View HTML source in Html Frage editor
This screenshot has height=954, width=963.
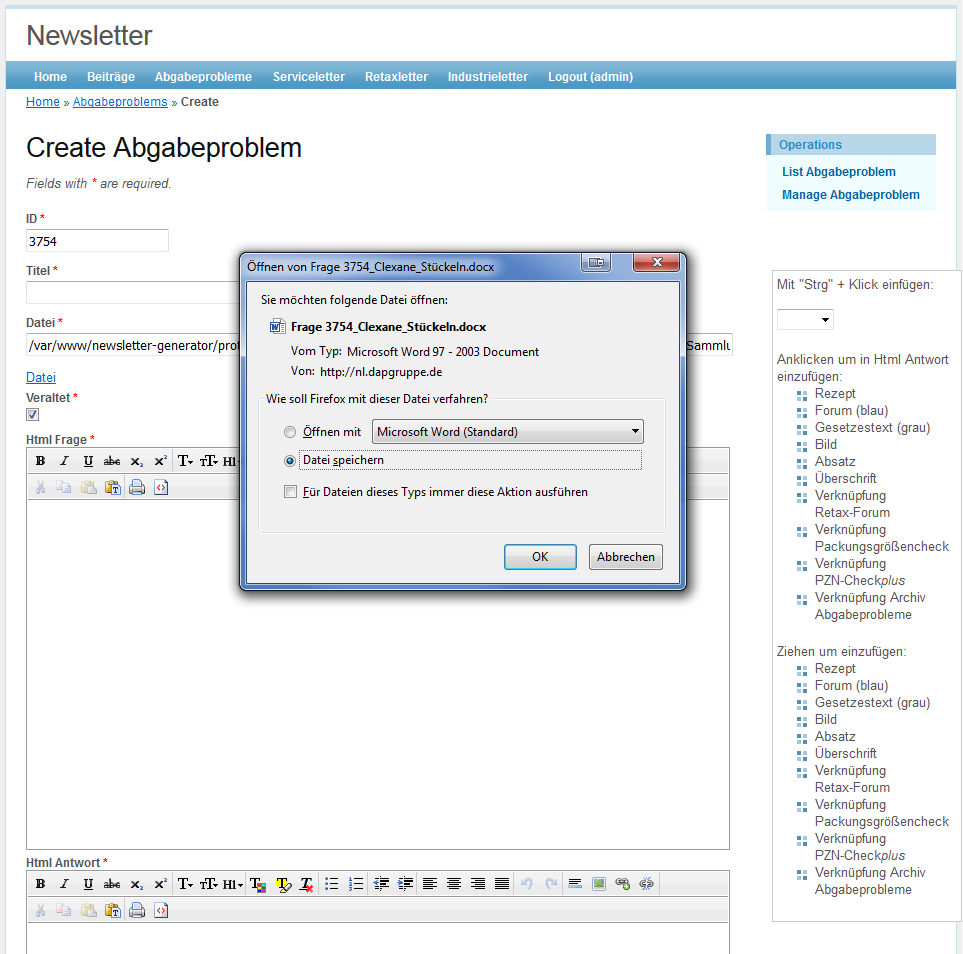pos(161,488)
